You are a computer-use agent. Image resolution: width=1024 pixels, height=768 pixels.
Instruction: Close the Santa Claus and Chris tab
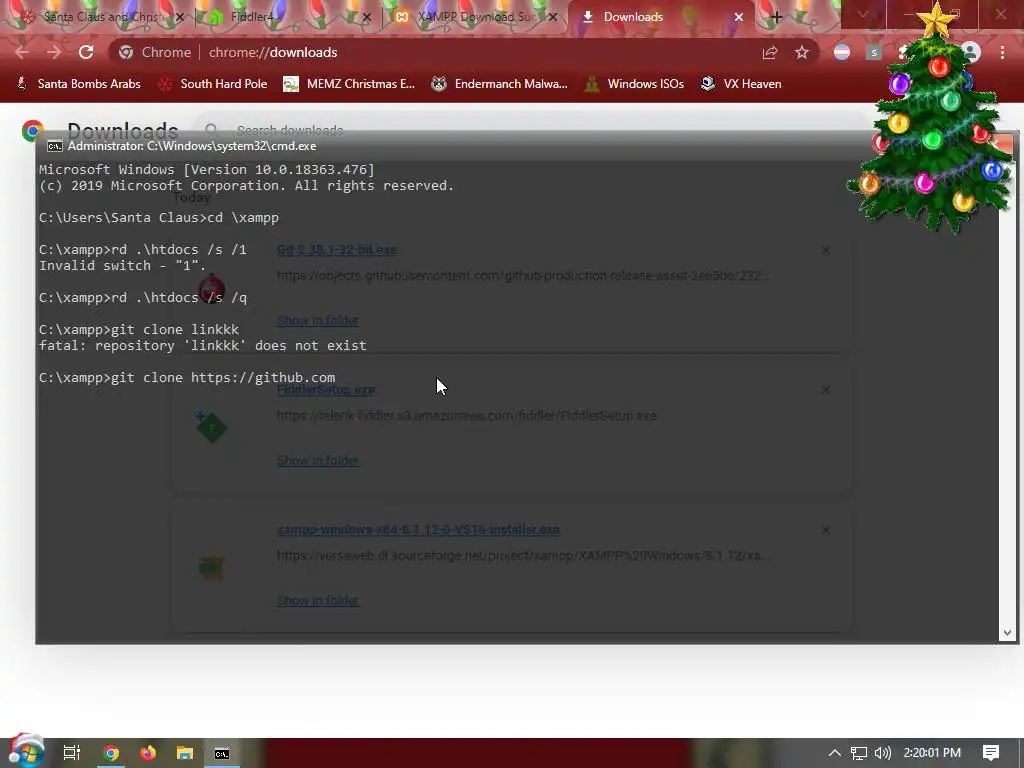180,17
